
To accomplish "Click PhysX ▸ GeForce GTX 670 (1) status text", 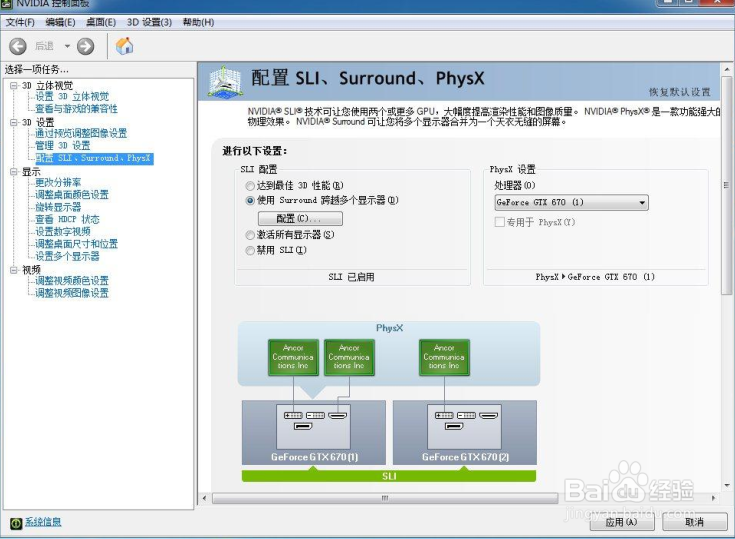I will pos(595,277).
